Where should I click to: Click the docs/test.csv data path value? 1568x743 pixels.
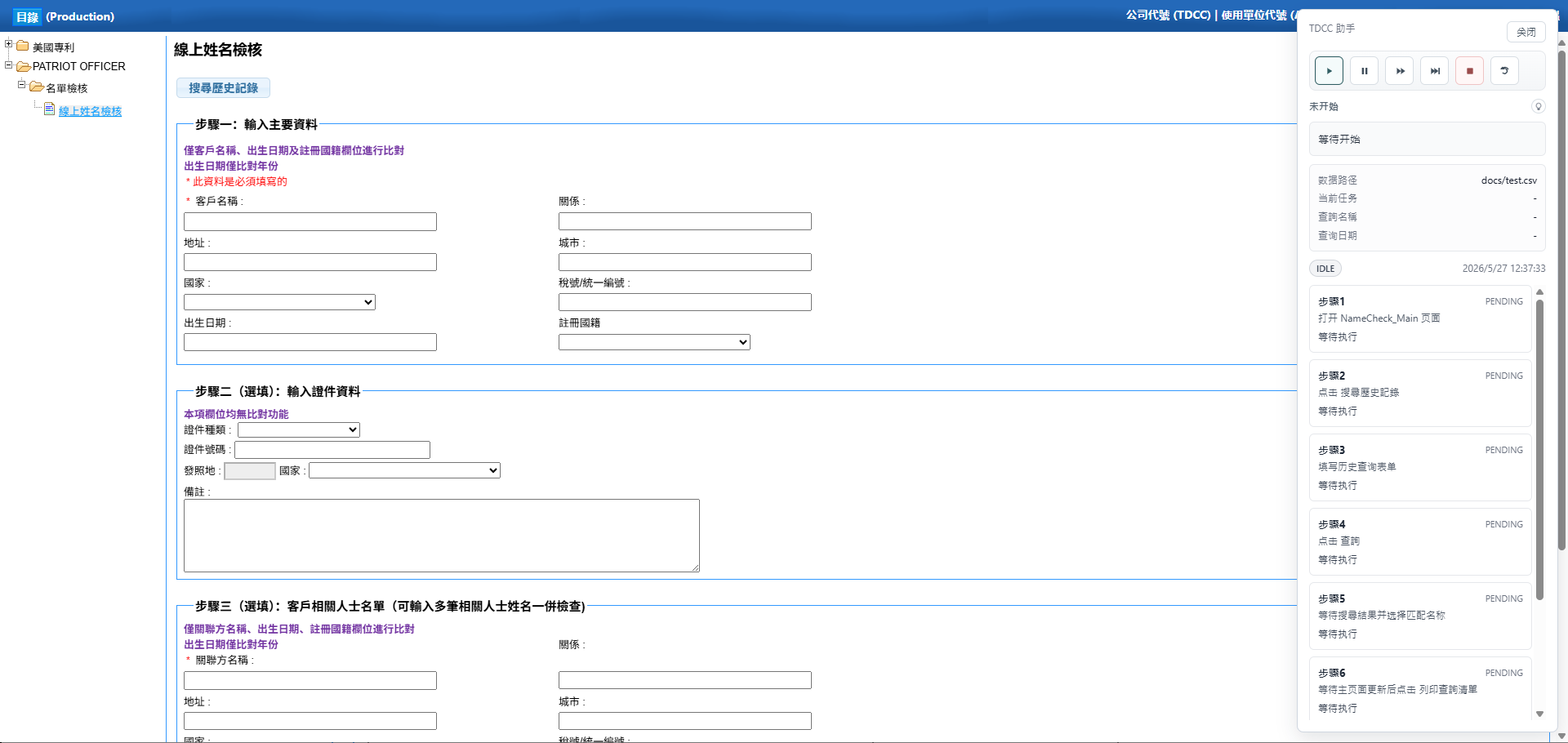[x=1508, y=180]
